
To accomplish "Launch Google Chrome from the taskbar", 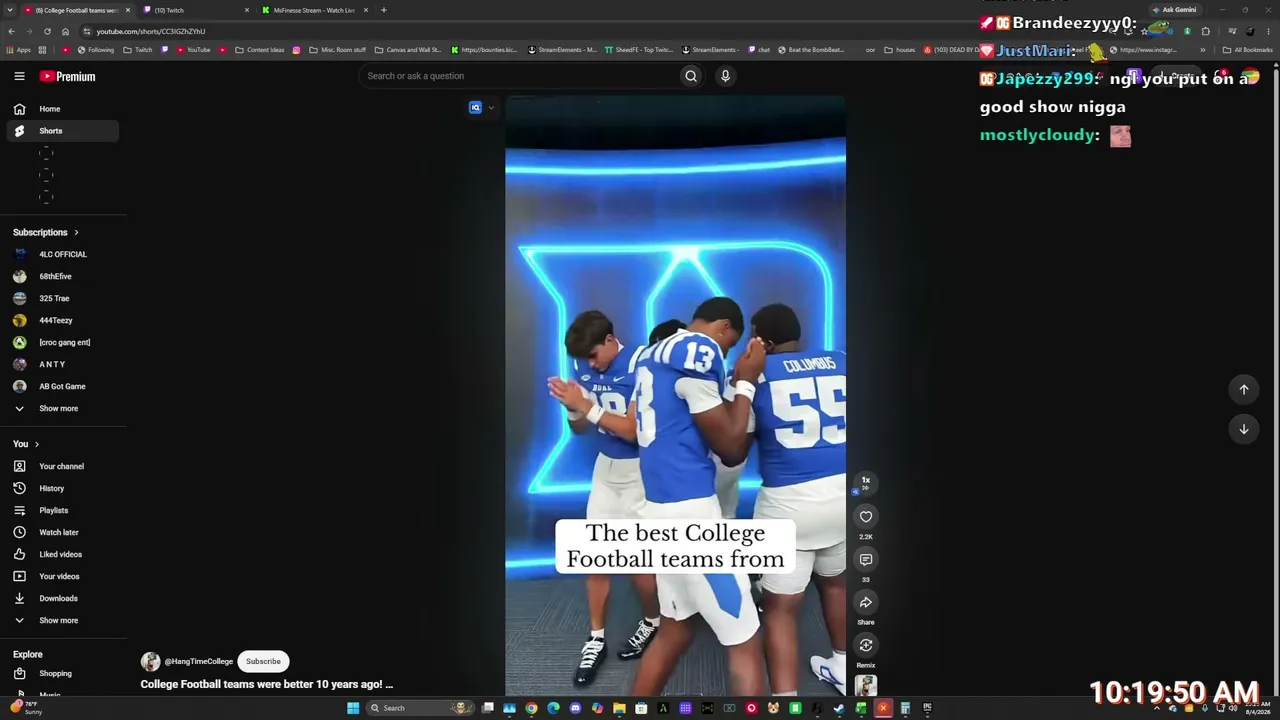I will (531, 708).
